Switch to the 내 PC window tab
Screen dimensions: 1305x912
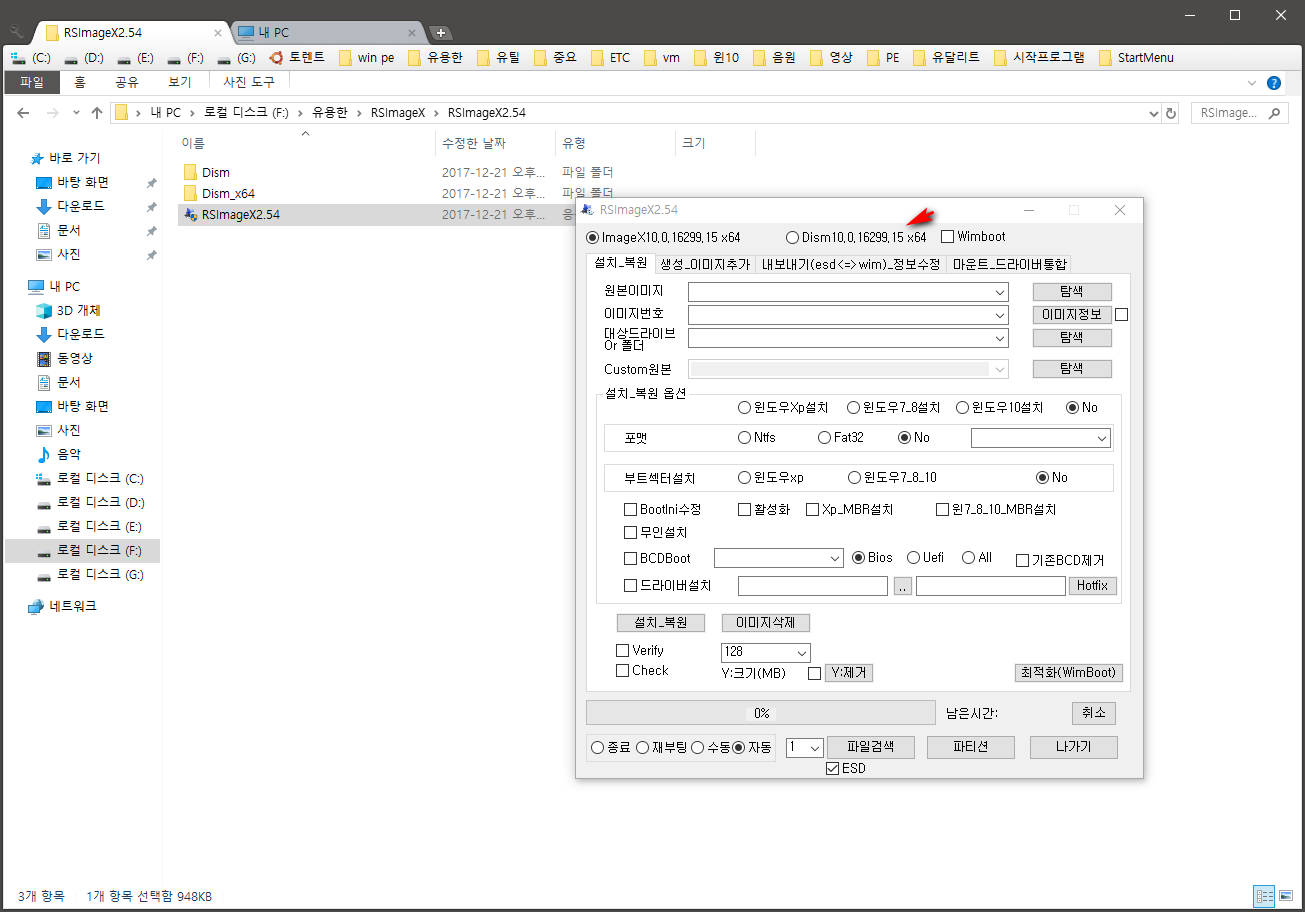click(324, 32)
